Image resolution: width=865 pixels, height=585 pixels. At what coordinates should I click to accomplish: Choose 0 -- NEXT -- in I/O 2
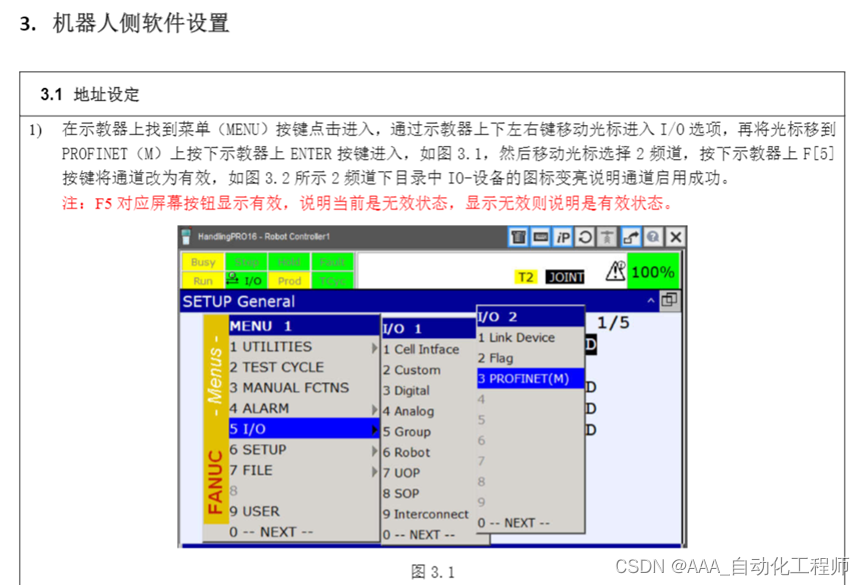(x=530, y=523)
